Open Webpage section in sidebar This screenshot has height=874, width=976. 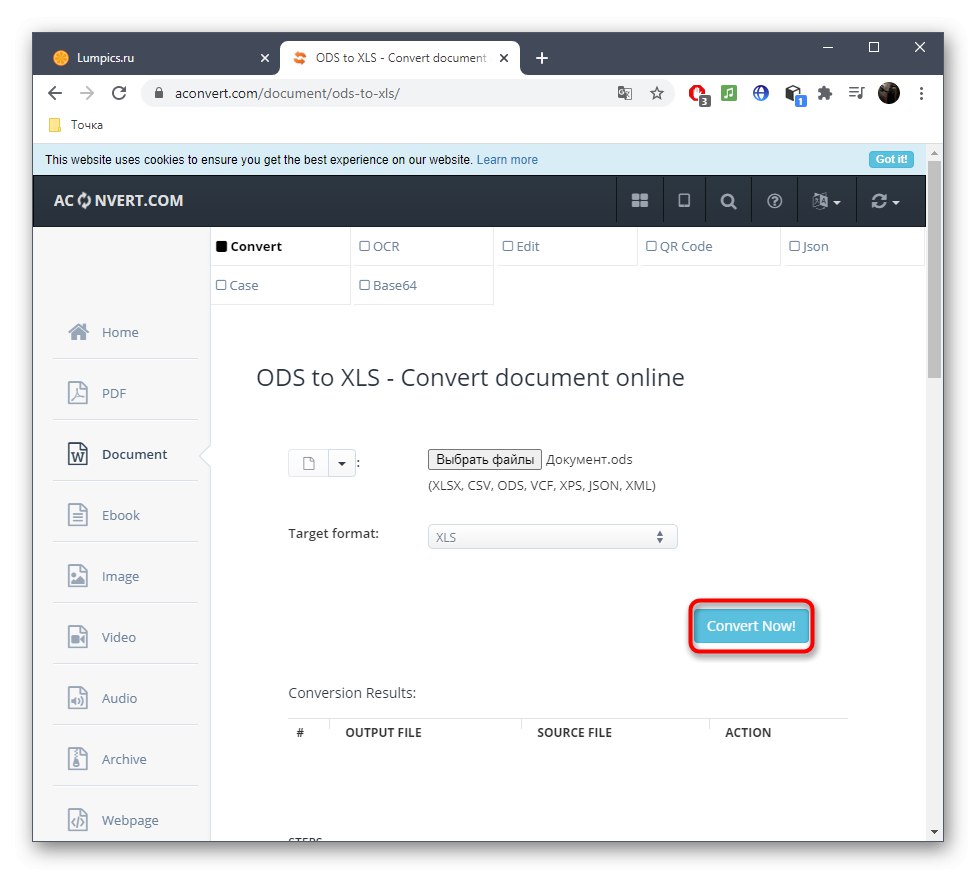tap(125, 820)
